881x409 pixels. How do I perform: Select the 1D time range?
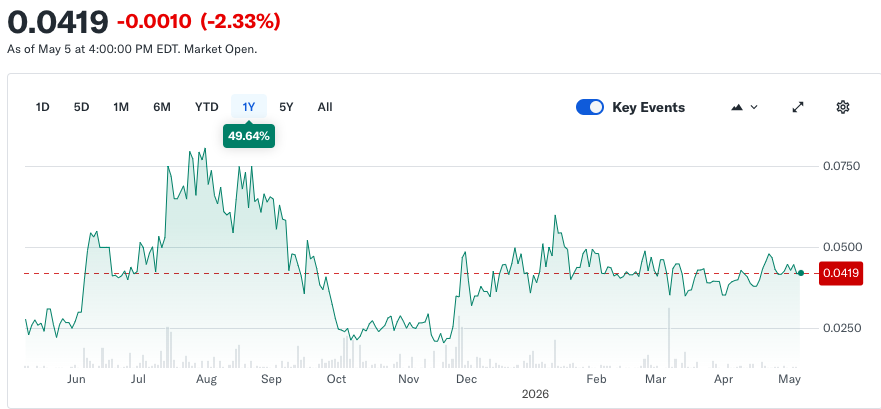point(43,107)
